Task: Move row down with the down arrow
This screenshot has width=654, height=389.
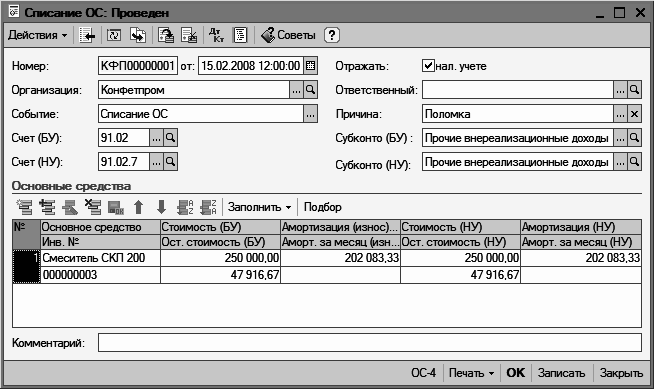Action: coord(161,207)
